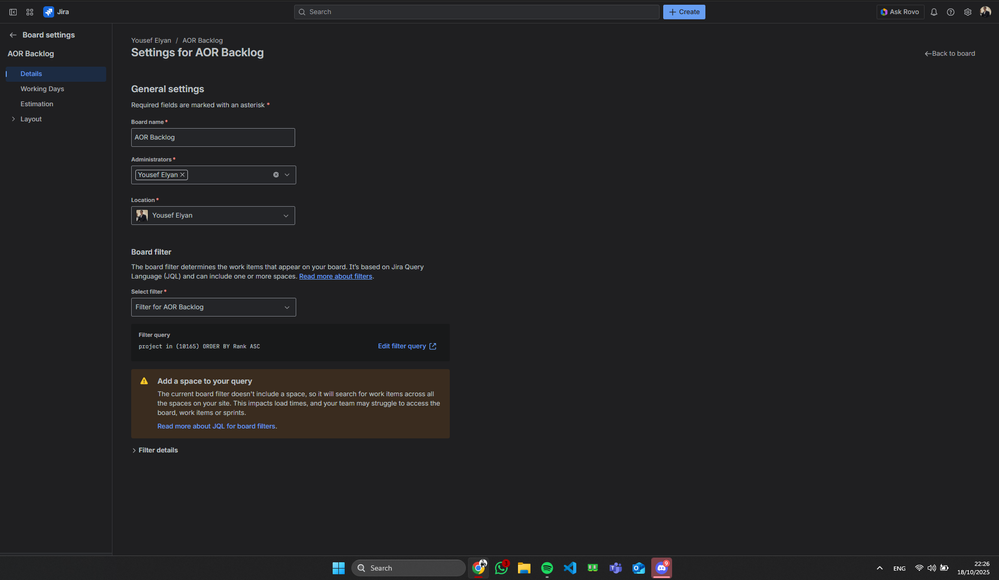Clear all administrators using the x icon

click(x=275, y=173)
